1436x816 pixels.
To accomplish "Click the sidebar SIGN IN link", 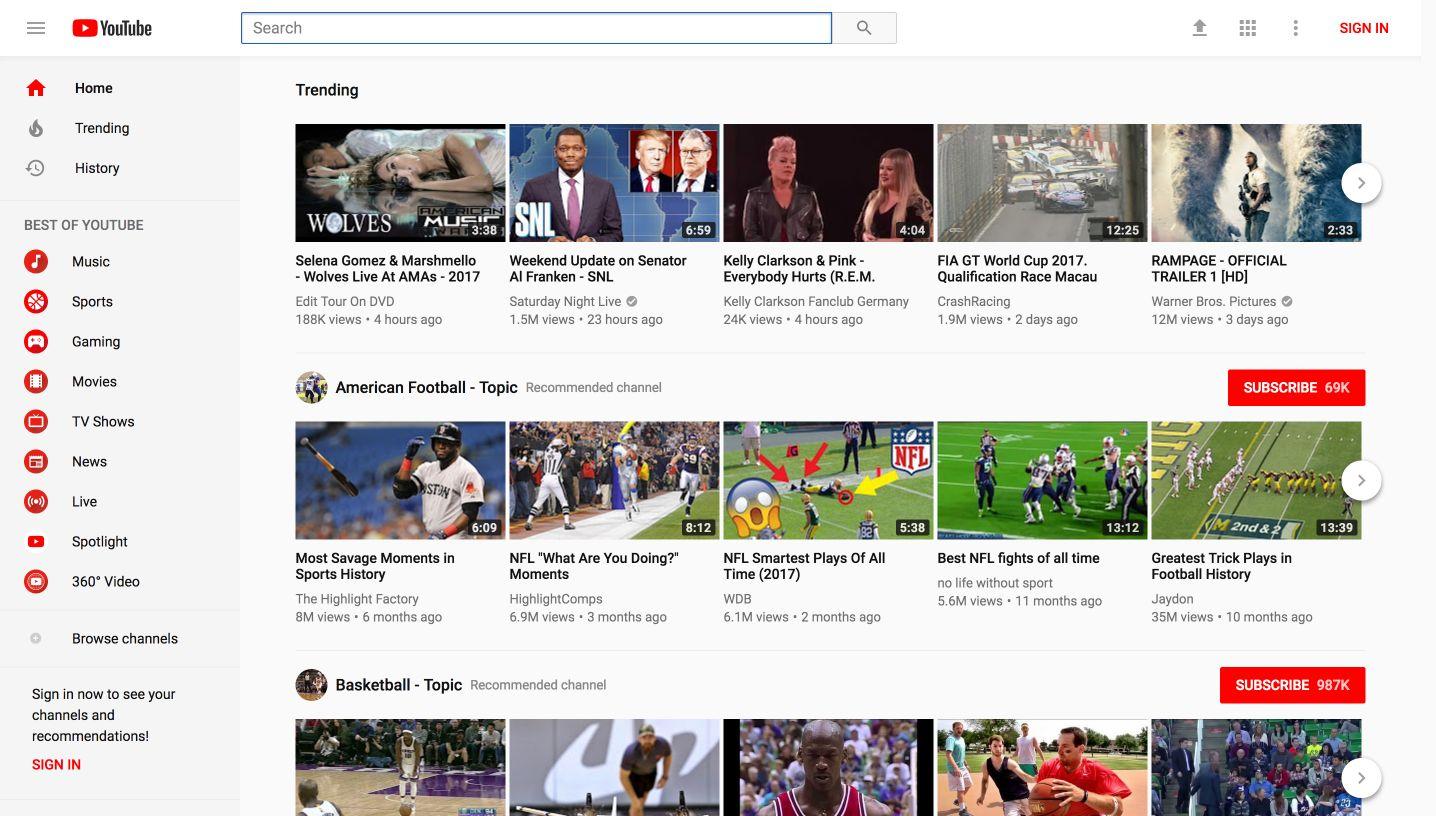I will click(x=56, y=764).
